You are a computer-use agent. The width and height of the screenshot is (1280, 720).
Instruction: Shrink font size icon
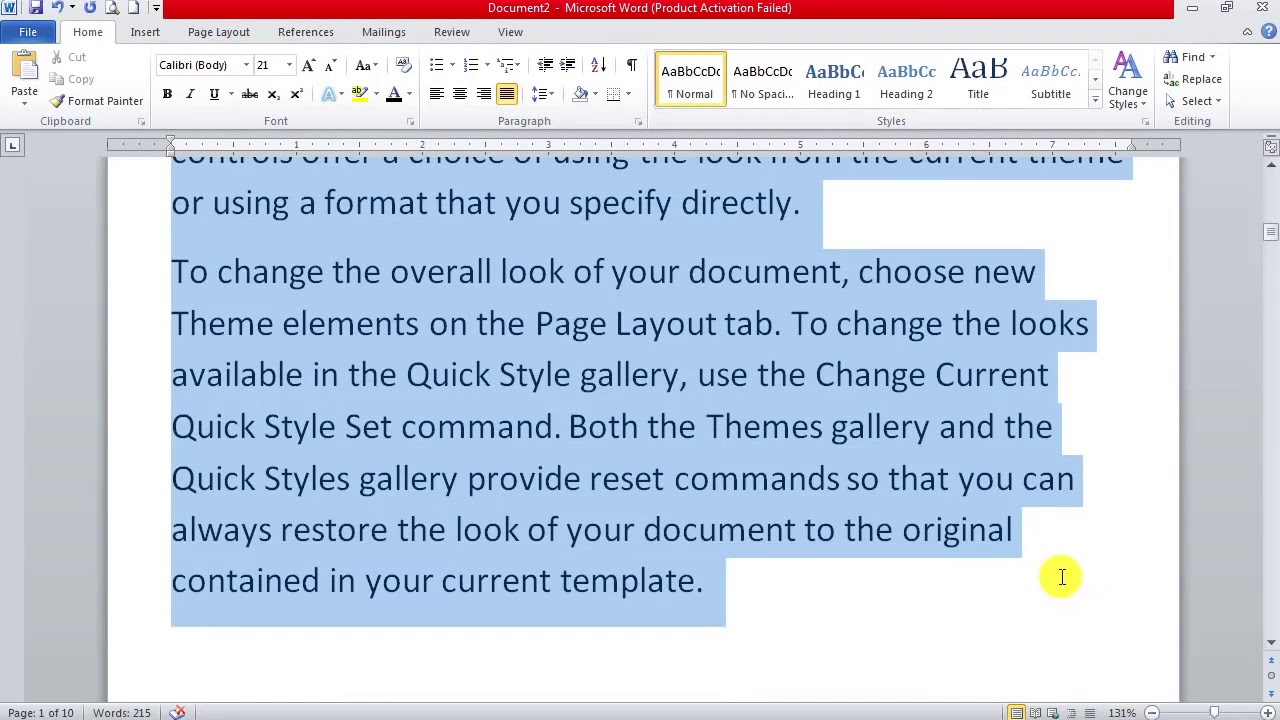click(x=331, y=65)
